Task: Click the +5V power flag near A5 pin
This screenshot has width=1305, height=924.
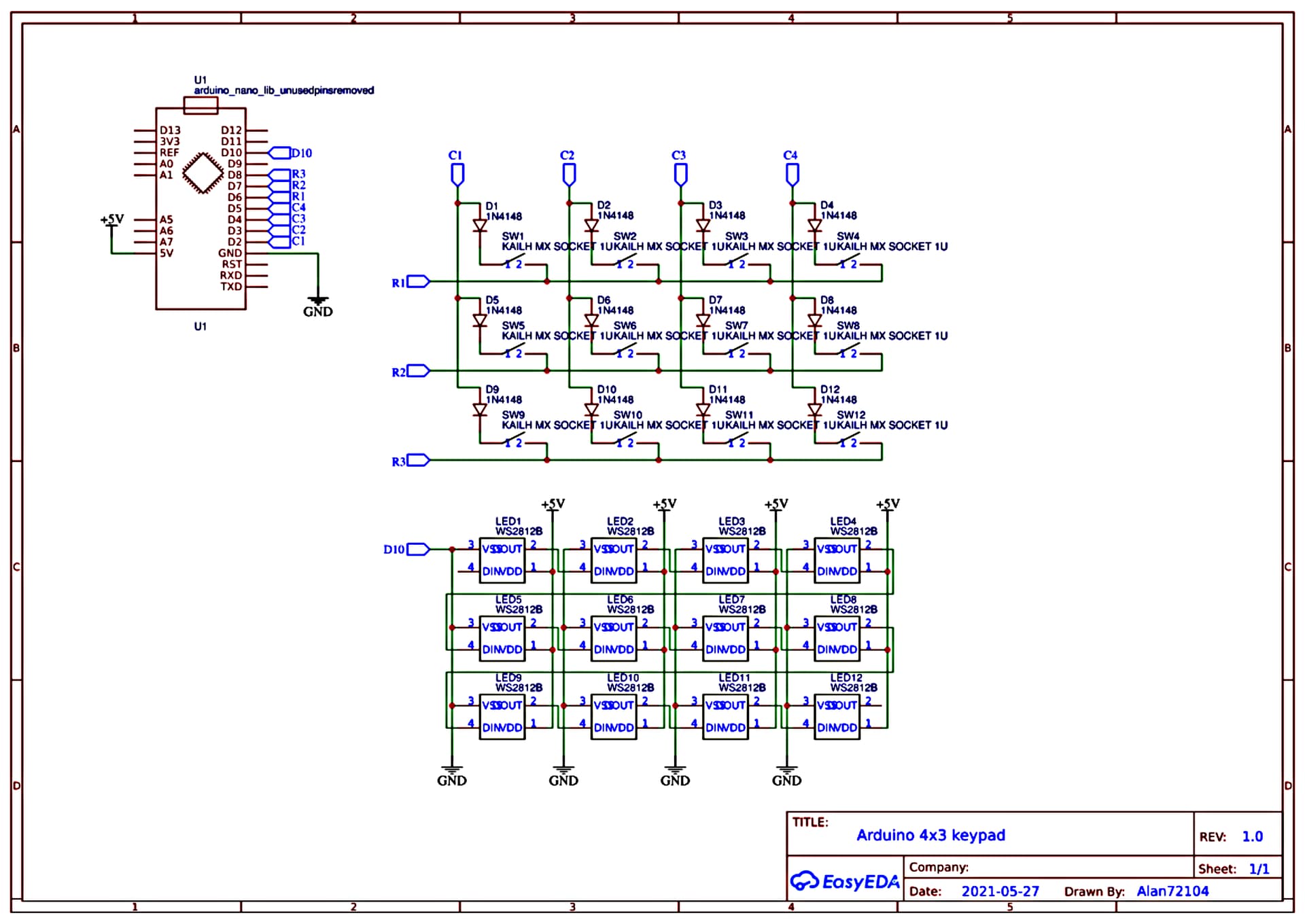Action: (111, 219)
